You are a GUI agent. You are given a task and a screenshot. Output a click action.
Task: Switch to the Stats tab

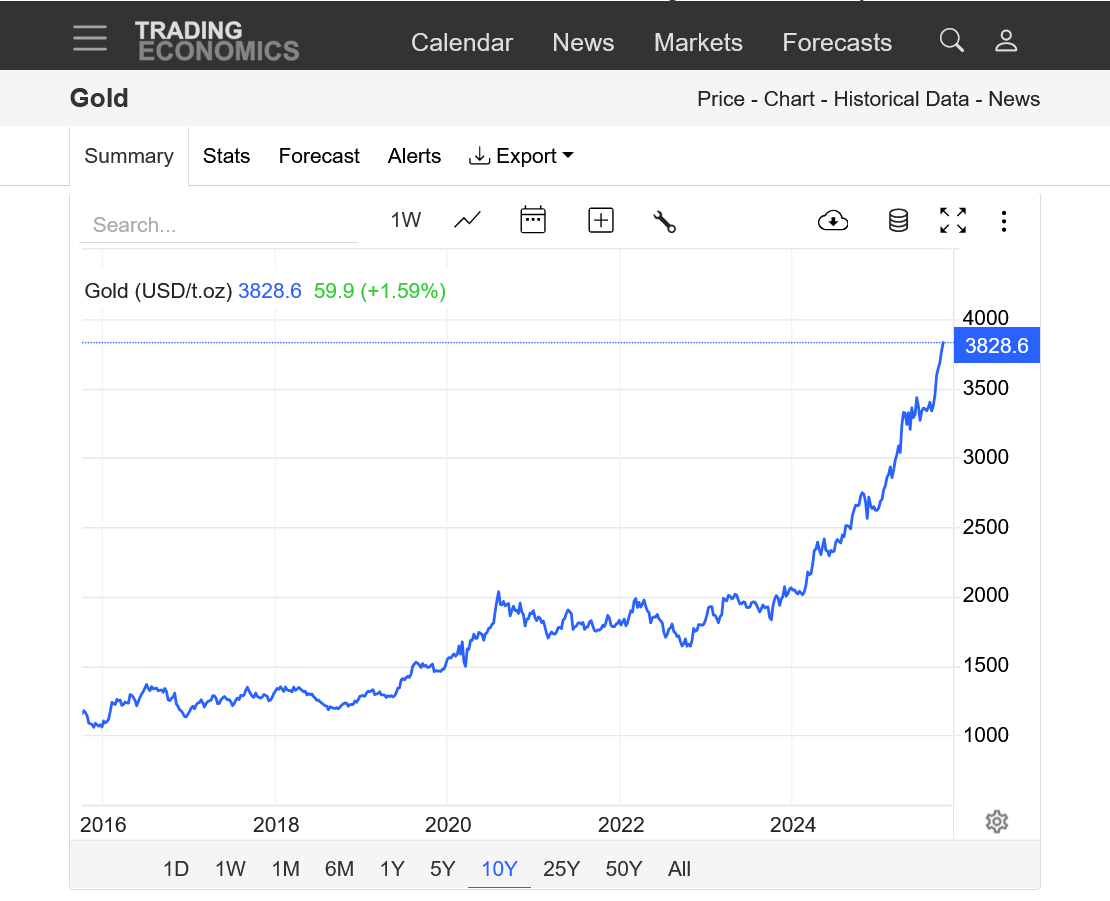pos(226,156)
